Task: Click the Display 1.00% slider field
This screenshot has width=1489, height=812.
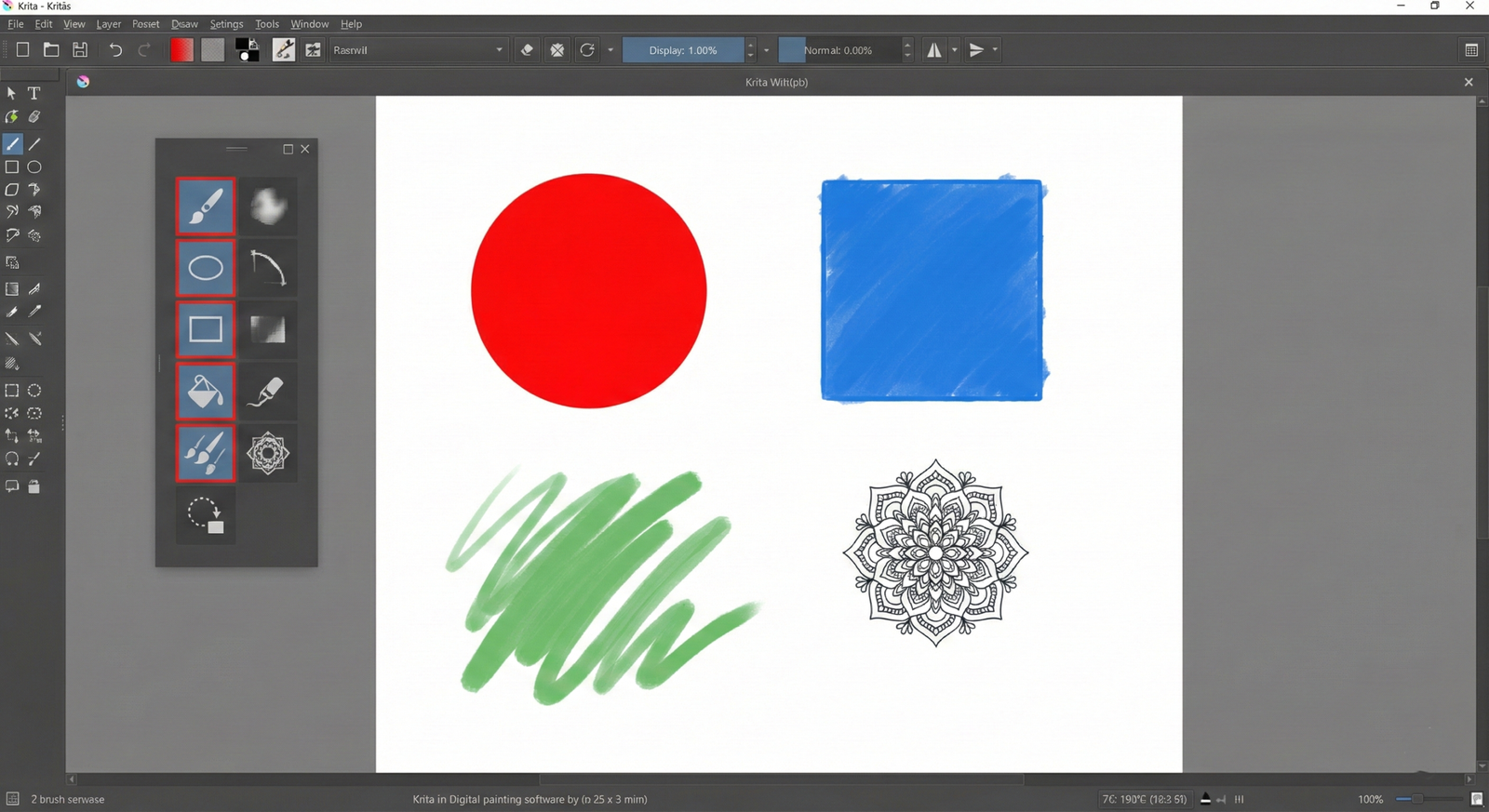Action: (683, 50)
